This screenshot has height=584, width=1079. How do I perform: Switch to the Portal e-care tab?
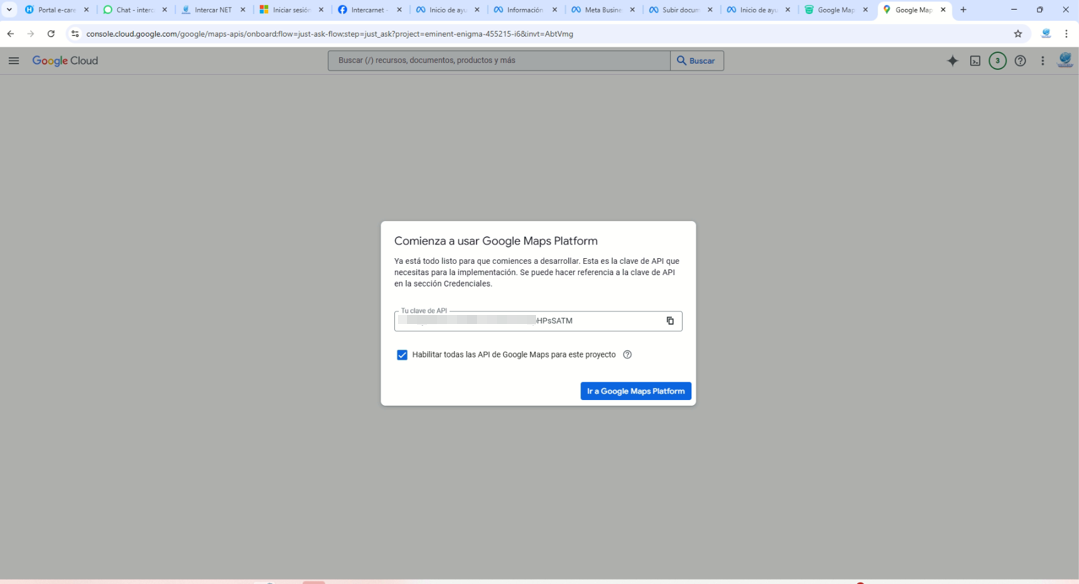click(x=57, y=10)
